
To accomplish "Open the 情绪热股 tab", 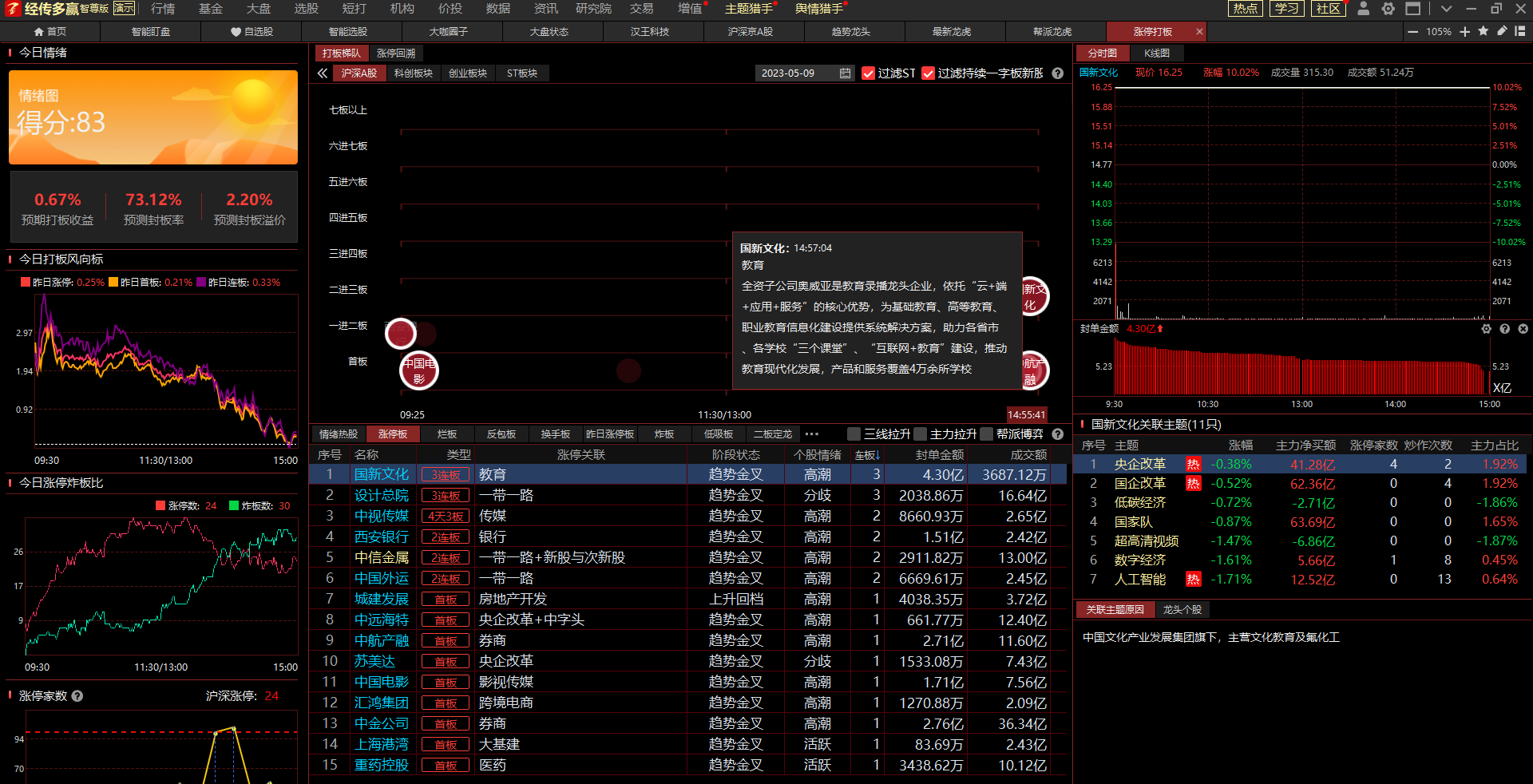I will click(x=339, y=434).
